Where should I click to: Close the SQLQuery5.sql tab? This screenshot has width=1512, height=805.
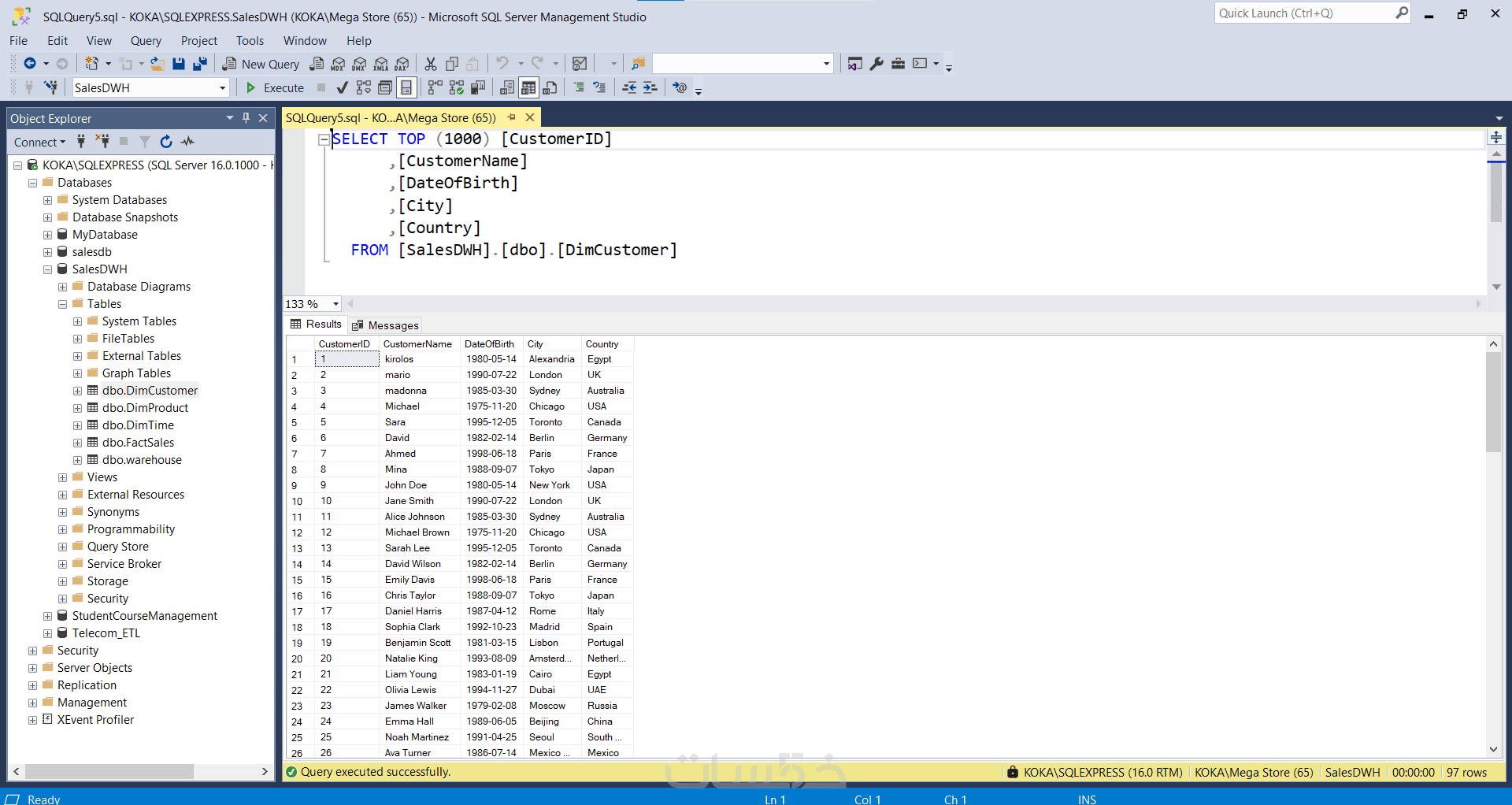pyautogui.click(x=530, y=117)
